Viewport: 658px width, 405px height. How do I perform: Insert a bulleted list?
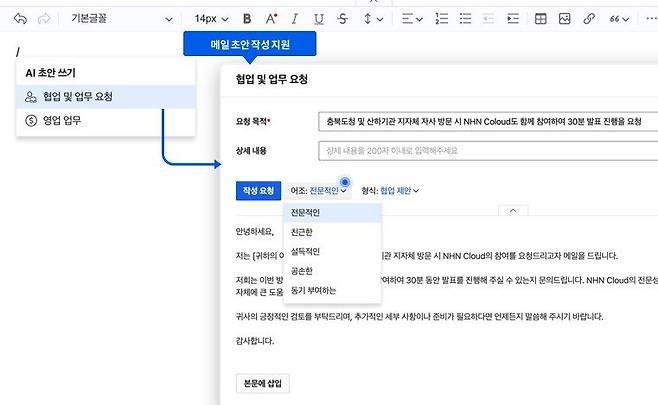465,19
